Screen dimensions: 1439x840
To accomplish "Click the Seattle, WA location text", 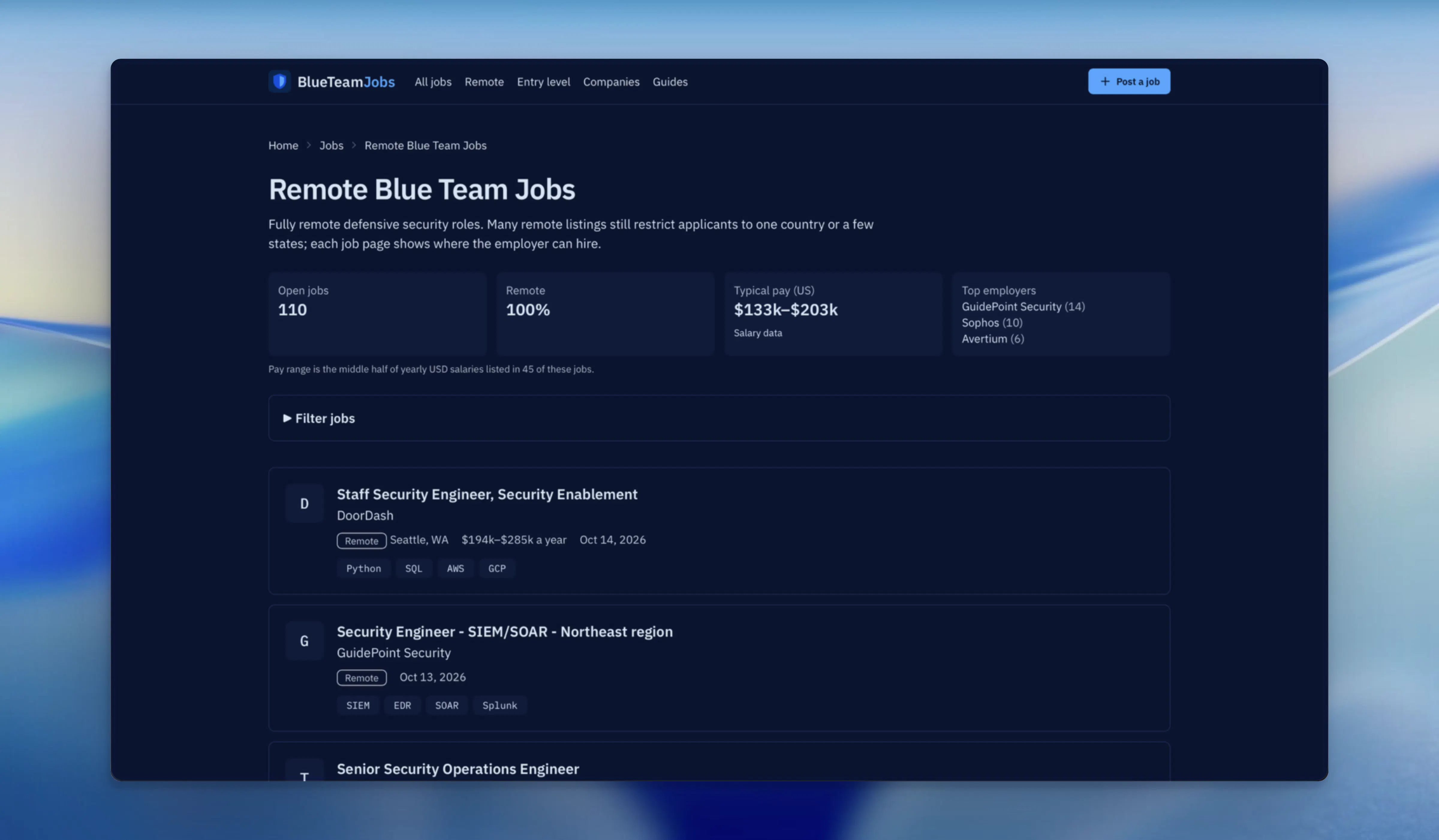I will [x=419, y=540].
